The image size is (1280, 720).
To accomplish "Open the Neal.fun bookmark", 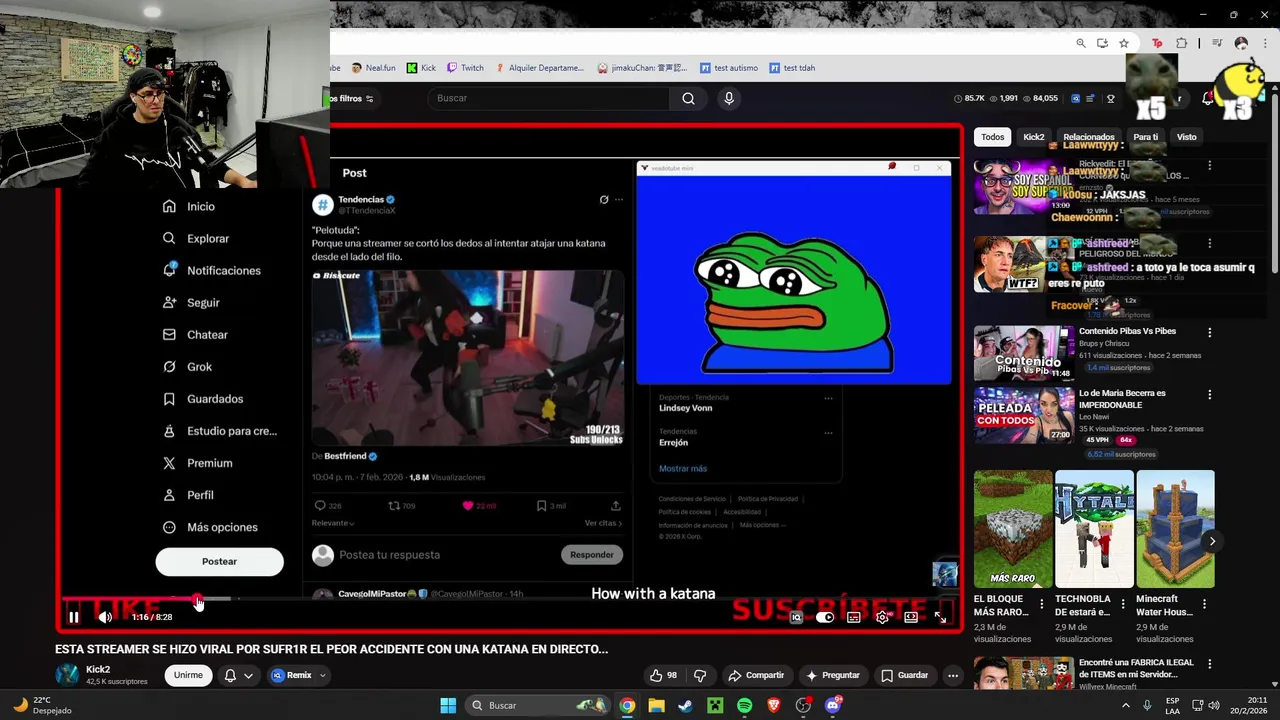I will (x=373, y=68).
